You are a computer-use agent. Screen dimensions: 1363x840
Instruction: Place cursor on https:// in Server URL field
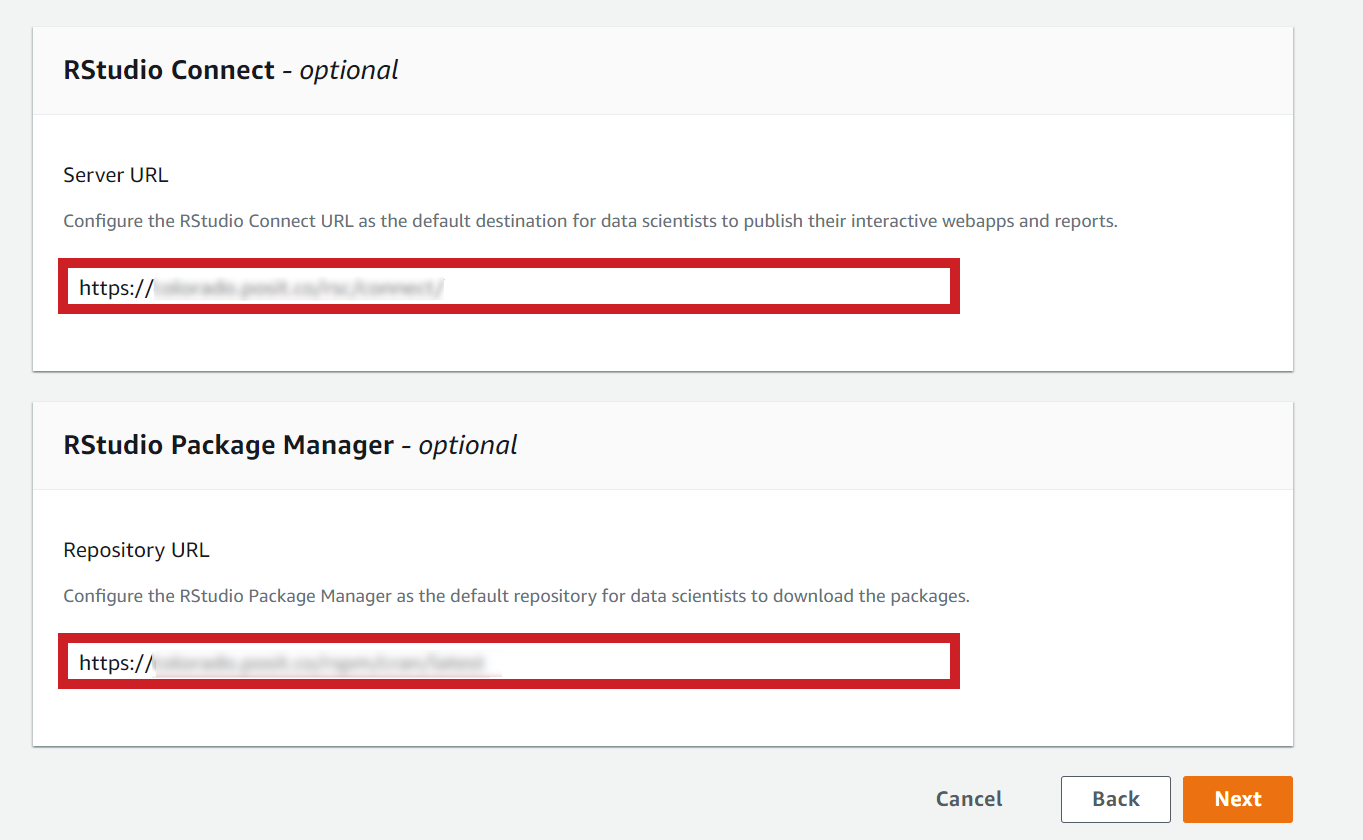(x=113, y=288)
